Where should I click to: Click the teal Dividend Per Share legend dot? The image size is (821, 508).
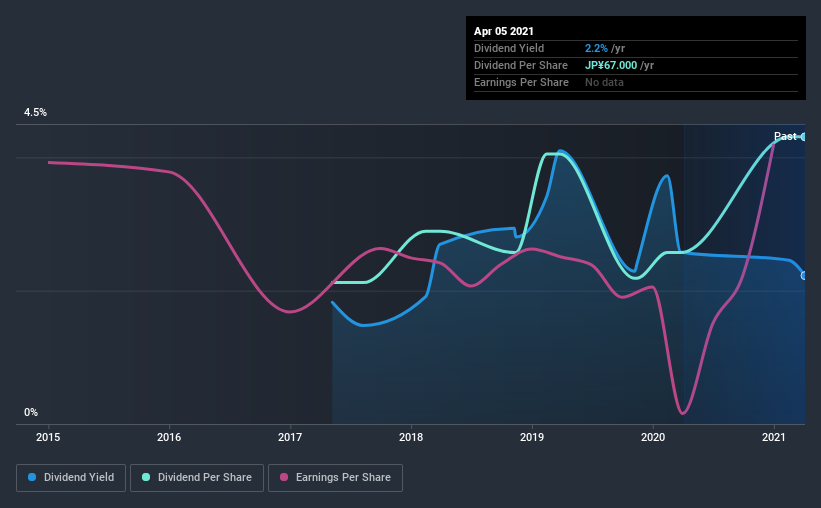[146, 477]
